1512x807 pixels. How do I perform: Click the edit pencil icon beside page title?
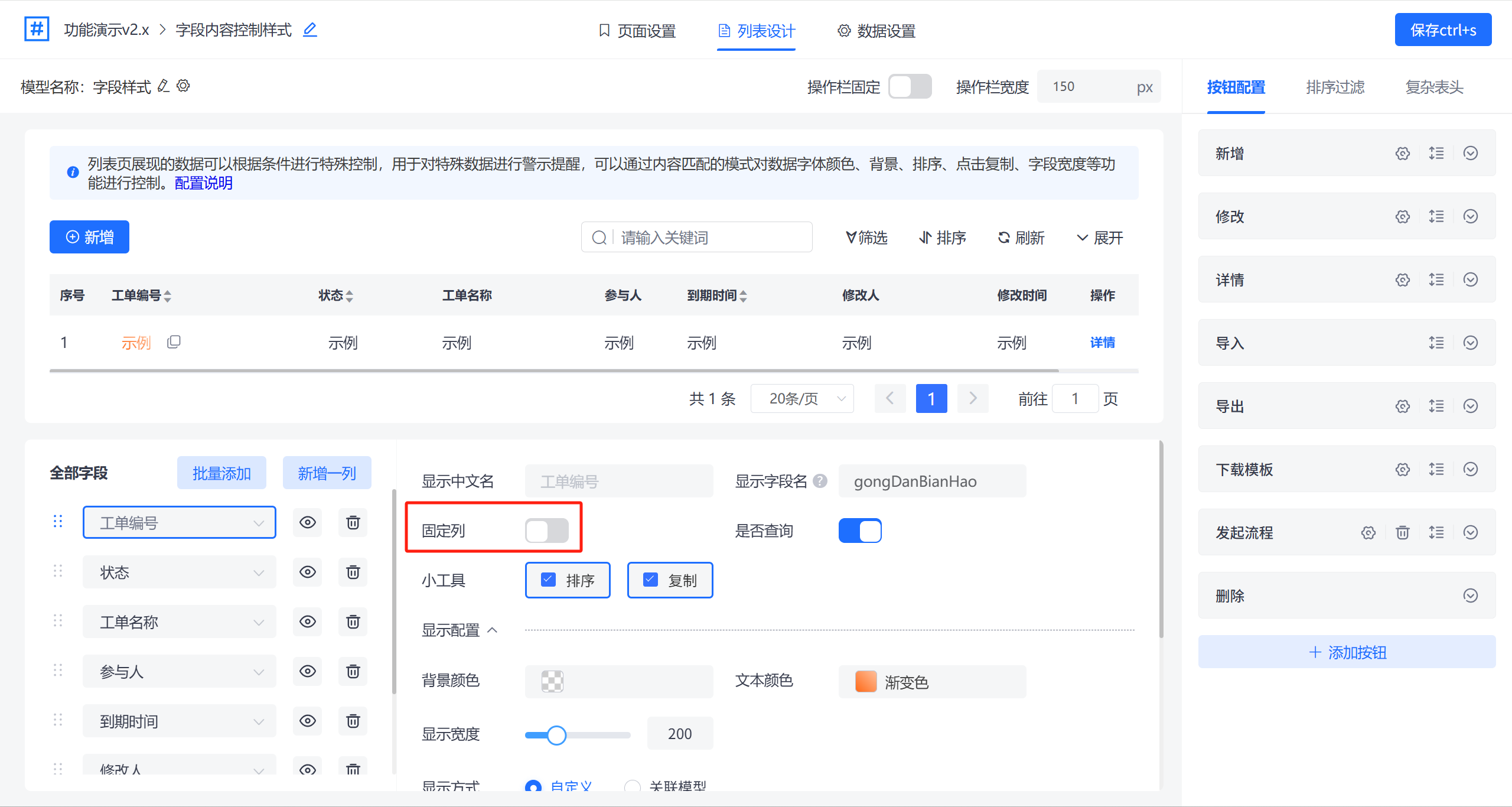point(310,30)
